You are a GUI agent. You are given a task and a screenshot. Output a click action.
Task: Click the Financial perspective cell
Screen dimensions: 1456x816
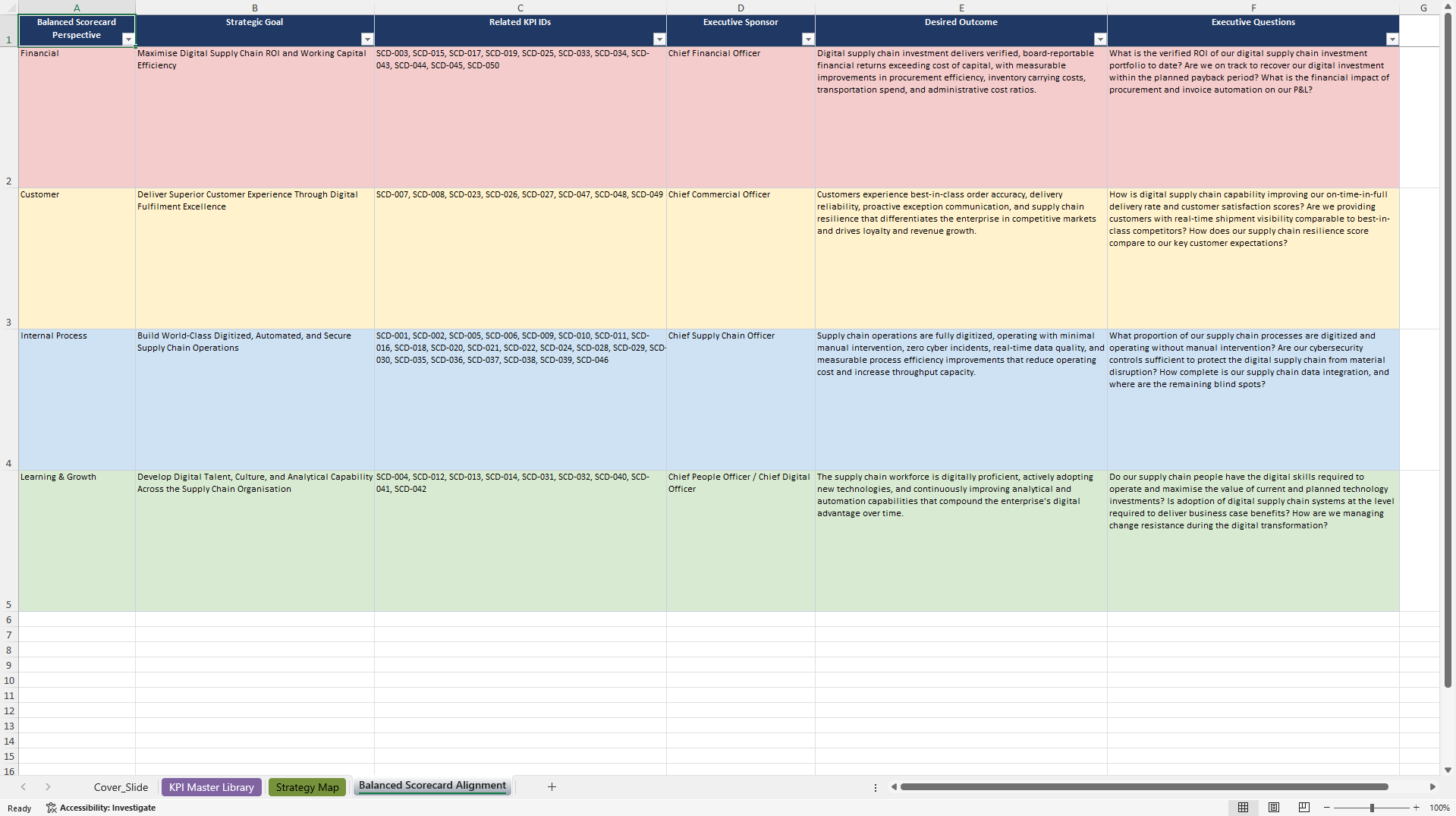pos(77,117)
